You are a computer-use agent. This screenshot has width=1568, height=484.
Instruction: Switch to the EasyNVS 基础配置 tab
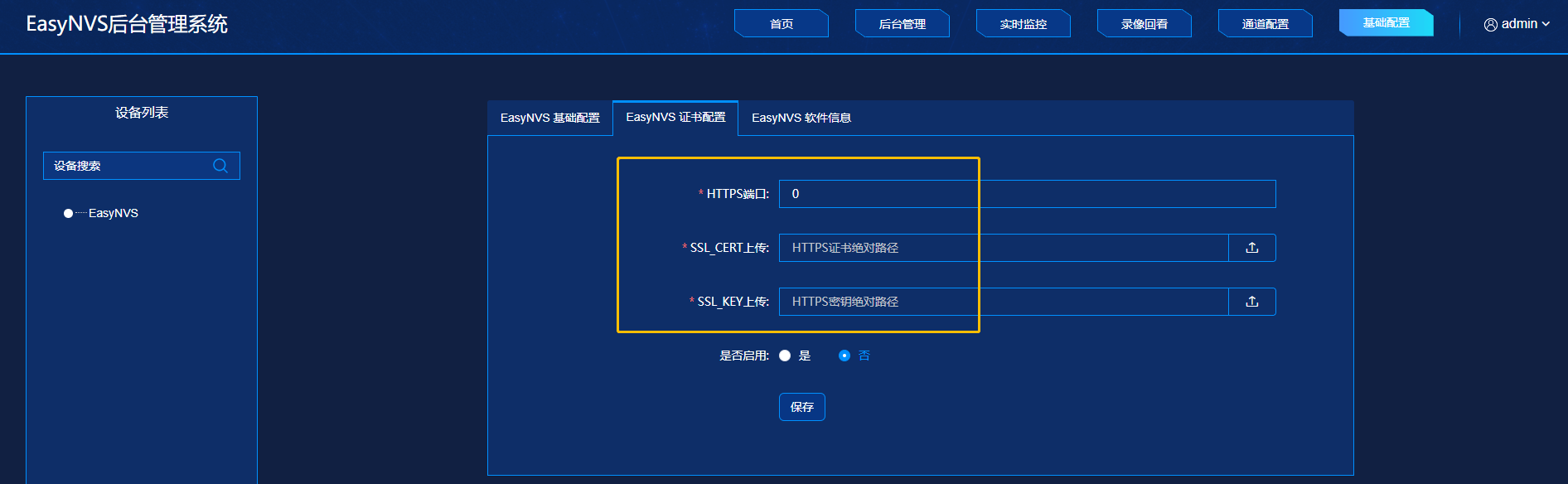[550, 118]
